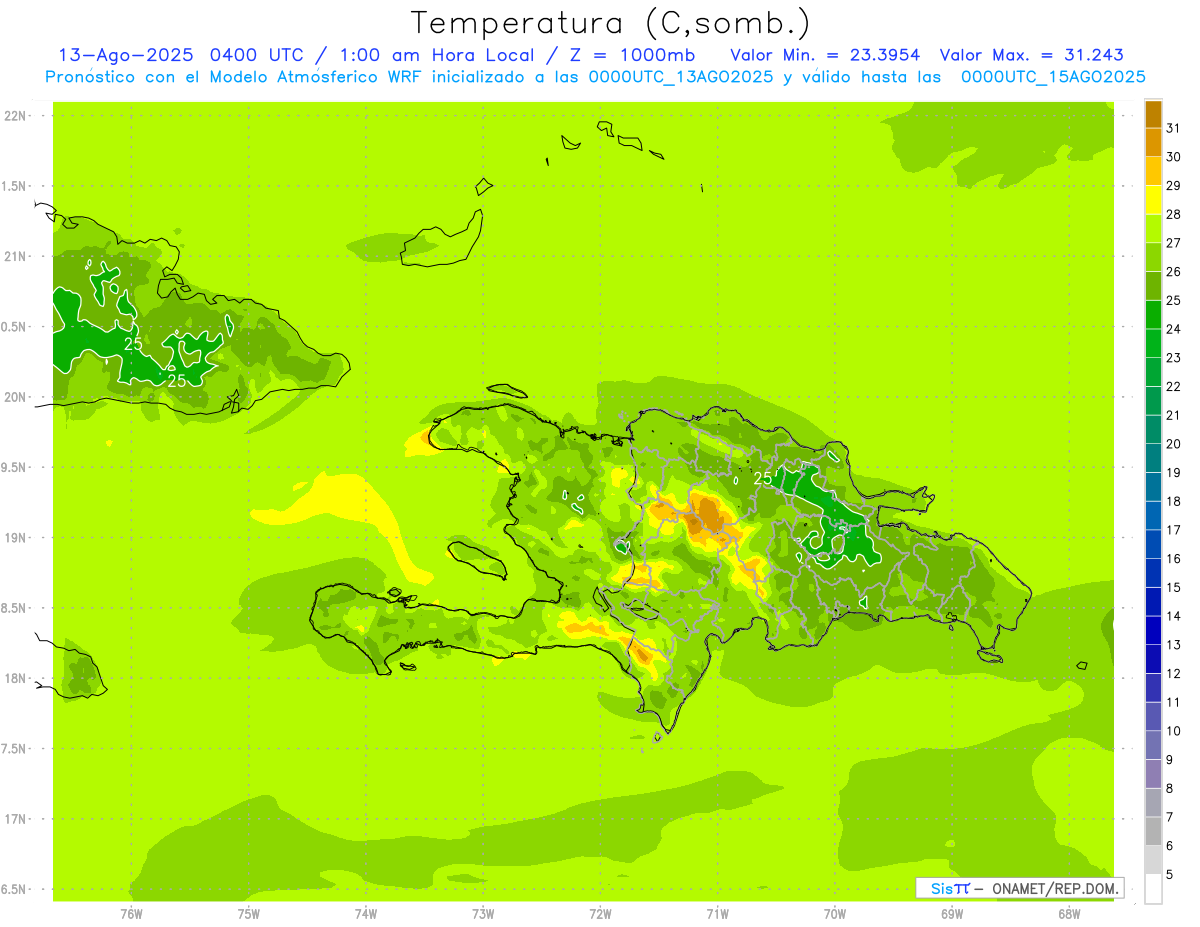Click the colorbar label 10
The height and width of the screenshot is (927, 1200).
pyautogui.click(x=1174, y=731)
